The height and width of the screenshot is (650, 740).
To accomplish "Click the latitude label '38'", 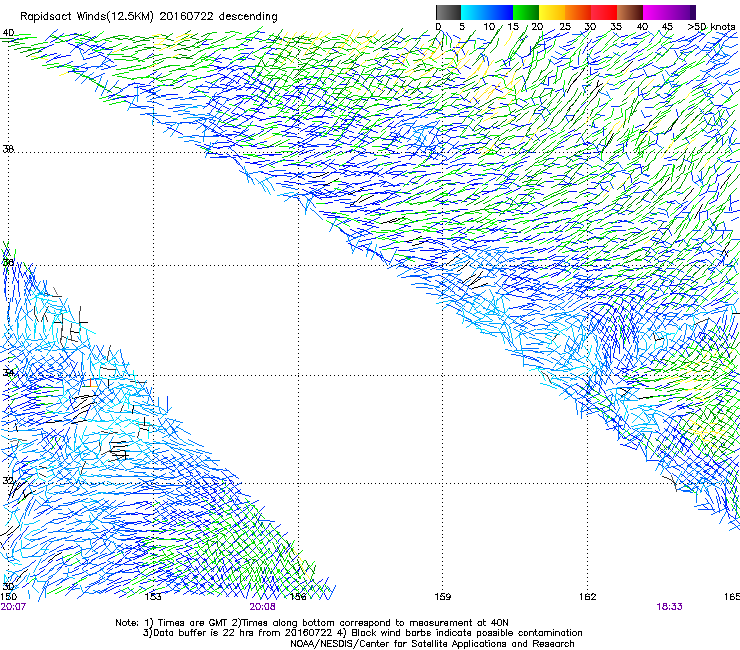I will 8,149.
